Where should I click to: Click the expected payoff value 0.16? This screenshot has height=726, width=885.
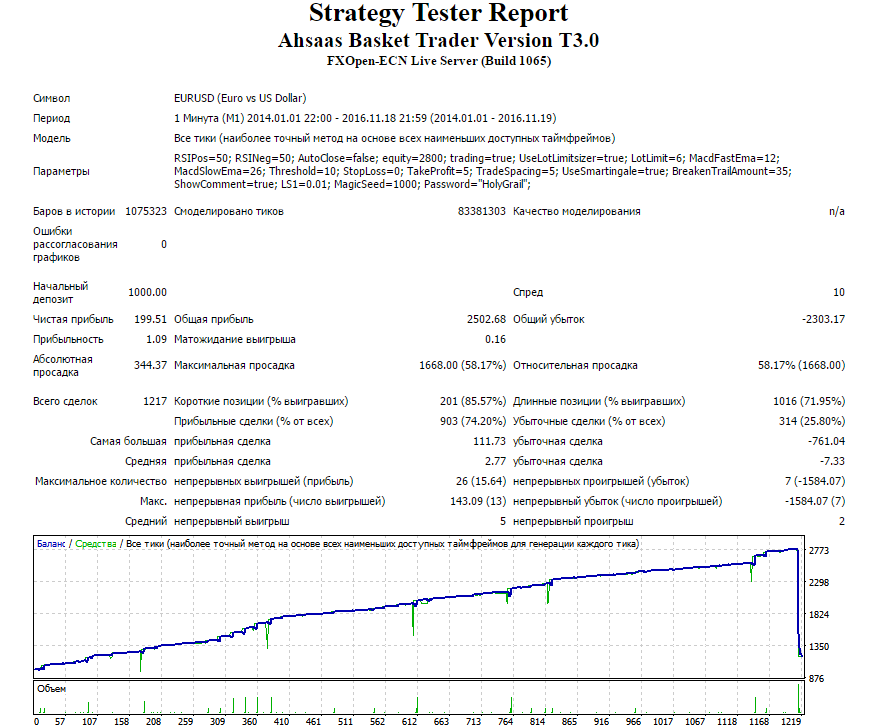pos(495,340)
